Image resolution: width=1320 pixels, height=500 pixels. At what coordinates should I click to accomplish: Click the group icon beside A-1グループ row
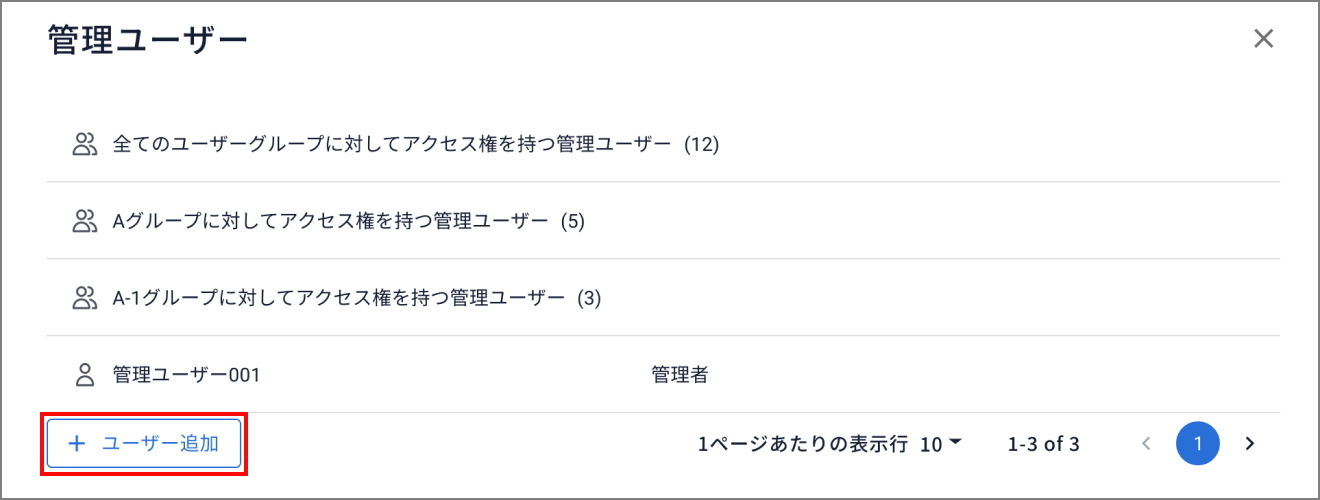click(84, 297)
